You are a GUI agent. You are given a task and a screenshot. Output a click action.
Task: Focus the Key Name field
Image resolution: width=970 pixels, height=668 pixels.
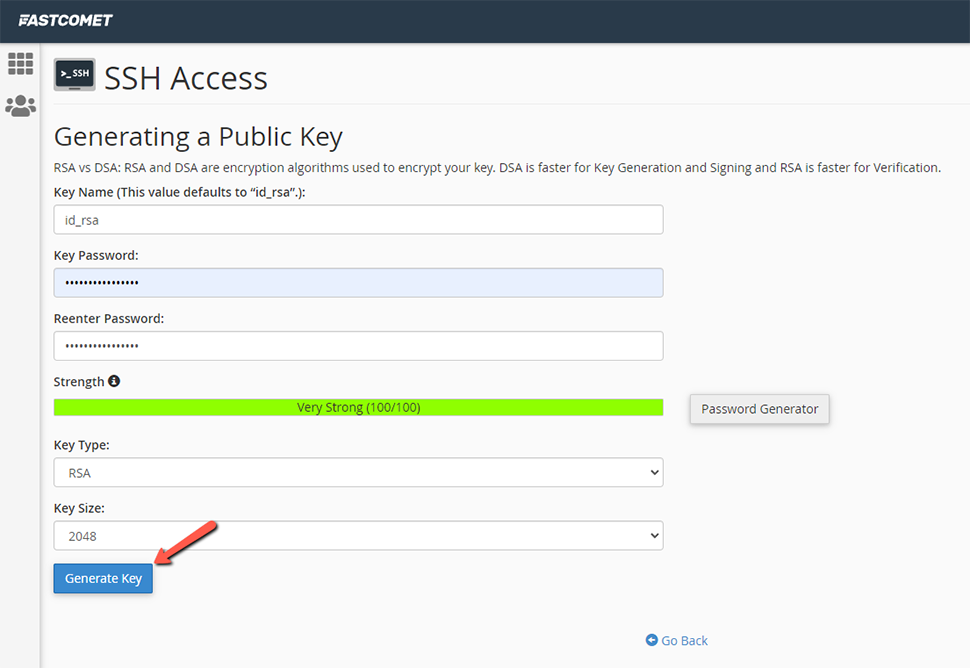[358, 220]
